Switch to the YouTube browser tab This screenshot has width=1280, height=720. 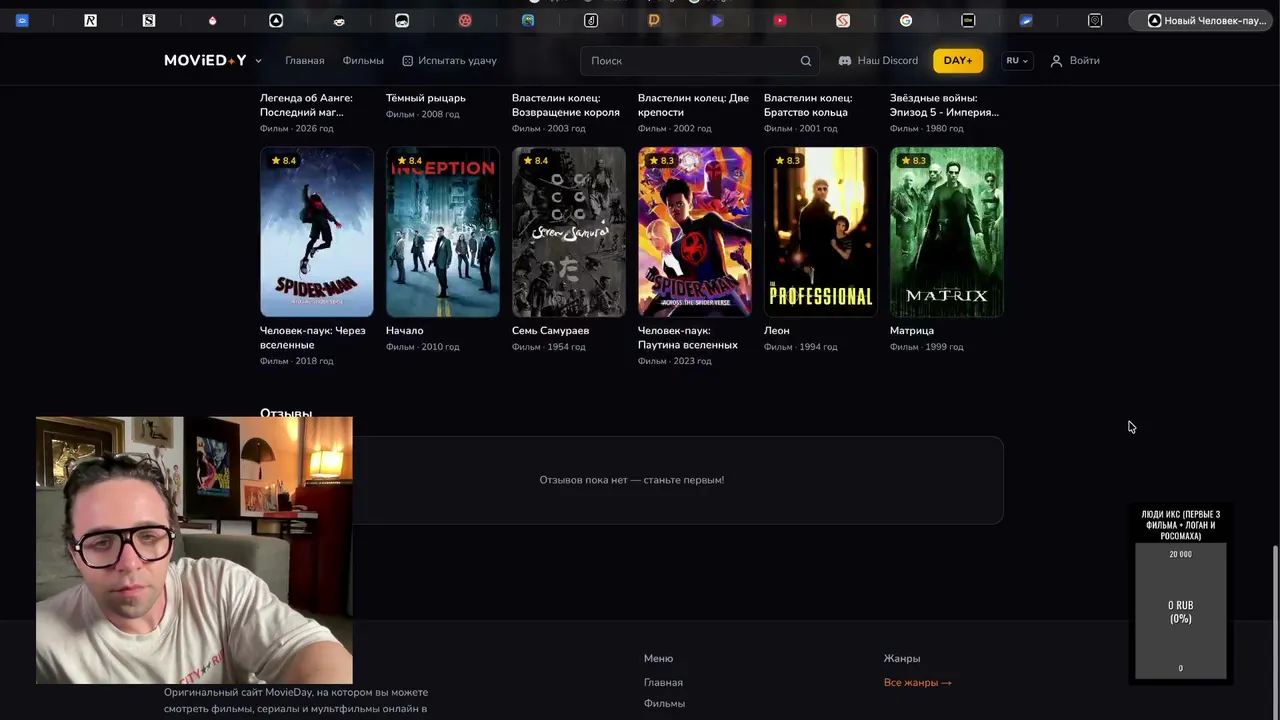(x=780, y=20)
